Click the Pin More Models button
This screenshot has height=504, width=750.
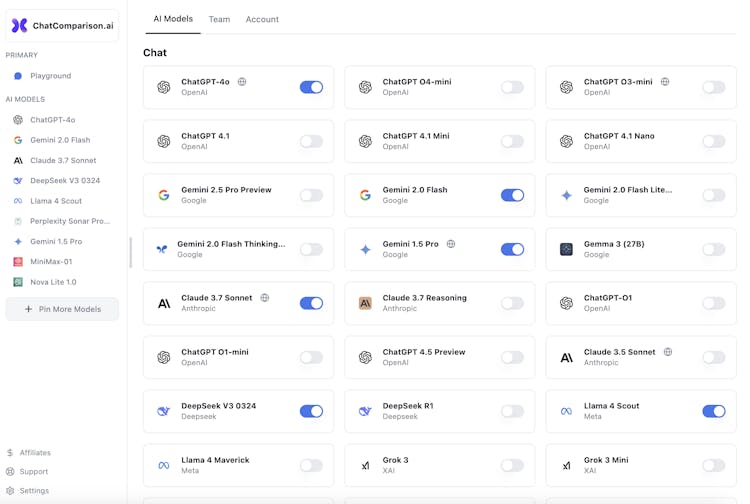(x=62, y=309)
